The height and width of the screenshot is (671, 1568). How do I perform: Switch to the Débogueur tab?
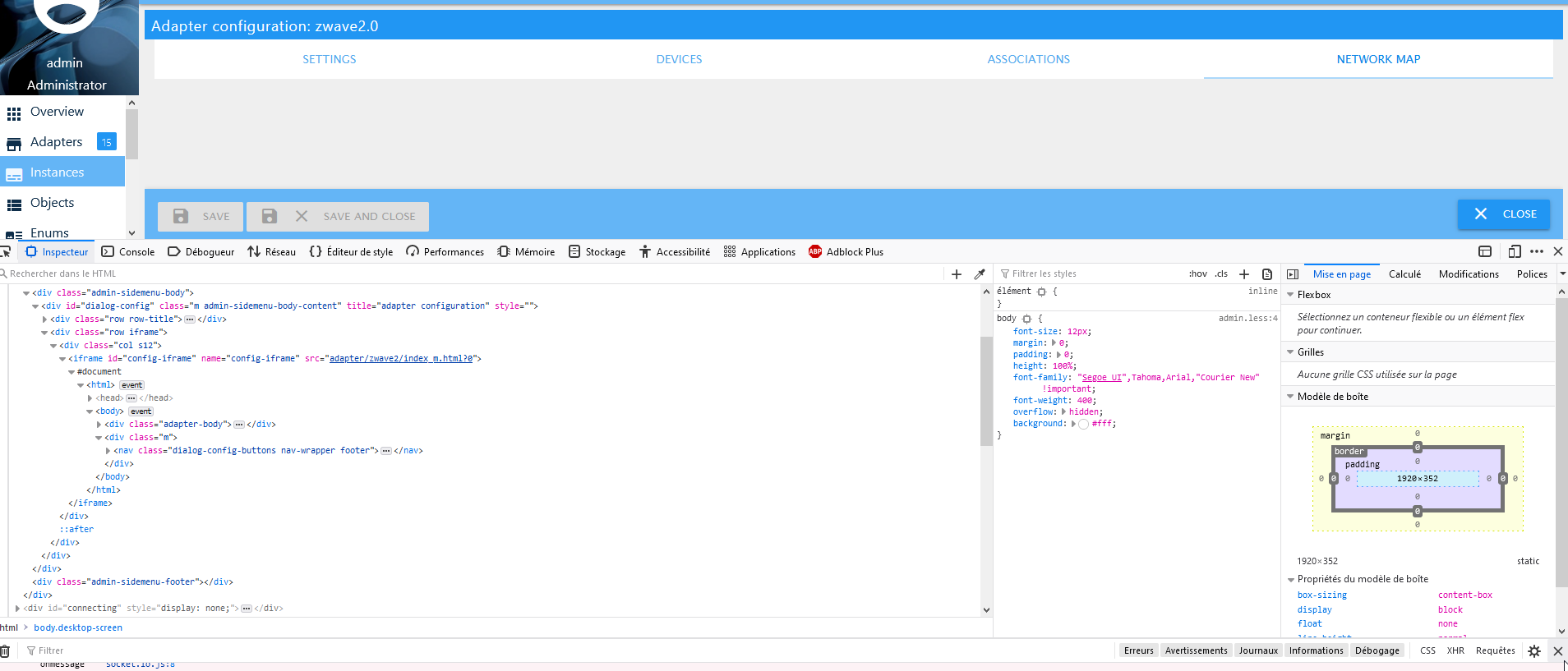pos(201,252)
